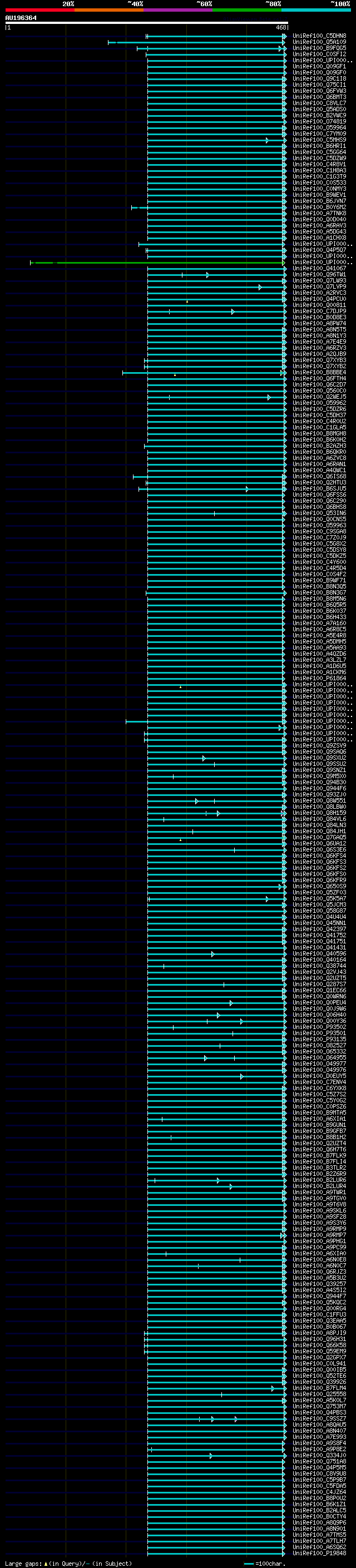This screenshot has height=1568, width=356.
Task: Open subject UniRef100_A2RVC3
Action: point(319,293)
